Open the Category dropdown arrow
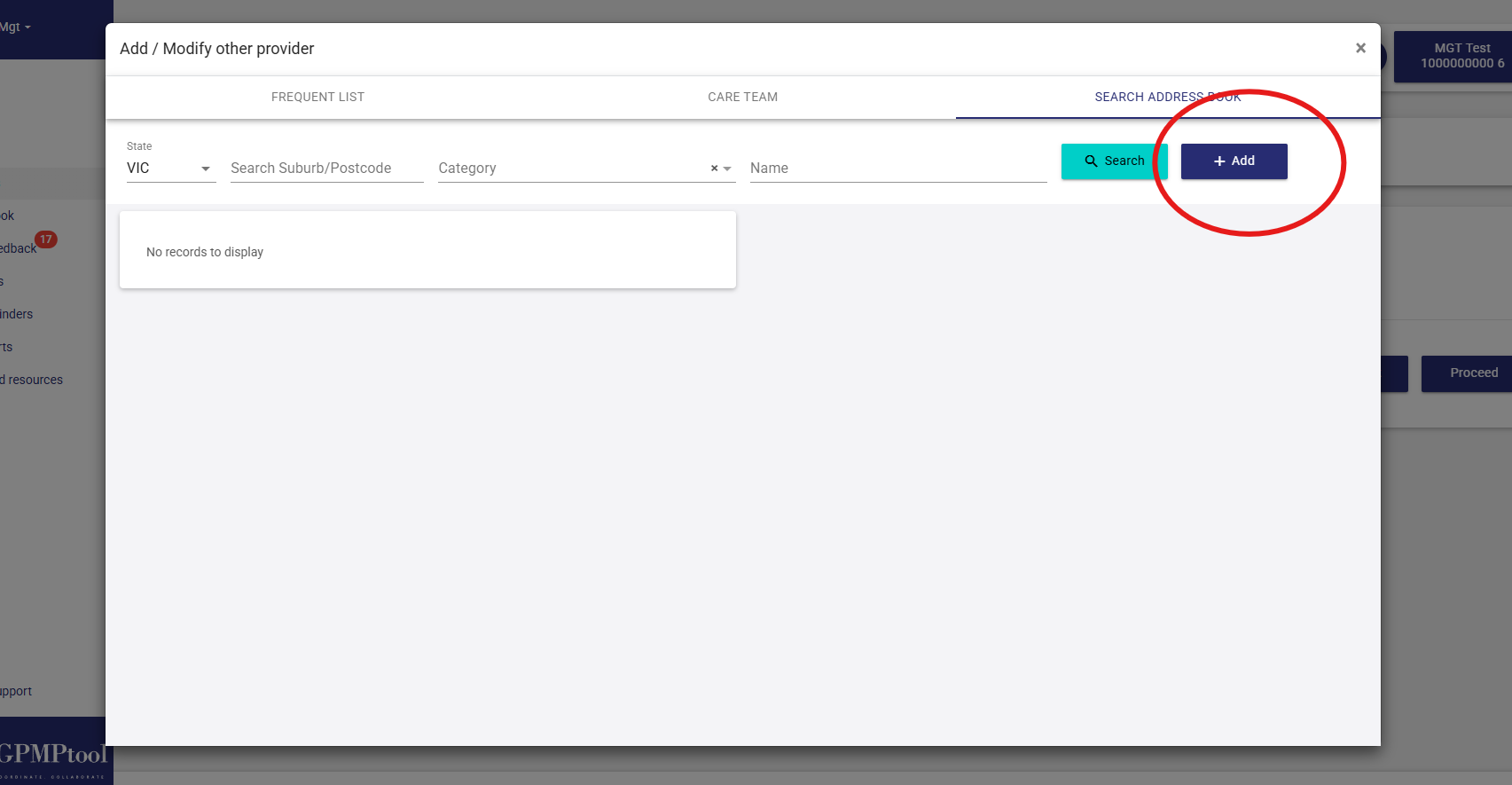 (x=727, y=169)
